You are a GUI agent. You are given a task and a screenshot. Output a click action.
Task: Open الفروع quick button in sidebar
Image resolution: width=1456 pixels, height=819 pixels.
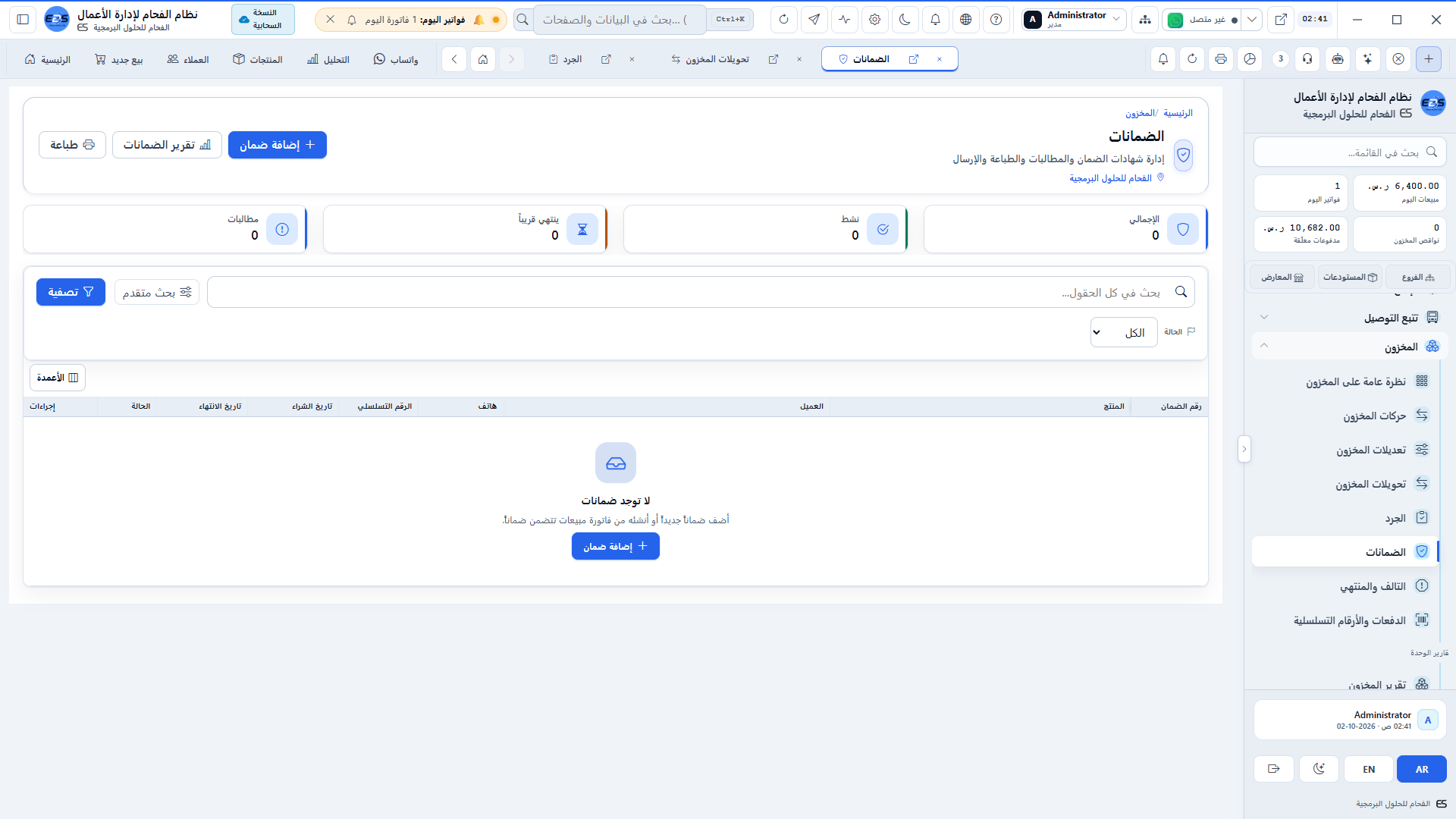point(1418,278)
